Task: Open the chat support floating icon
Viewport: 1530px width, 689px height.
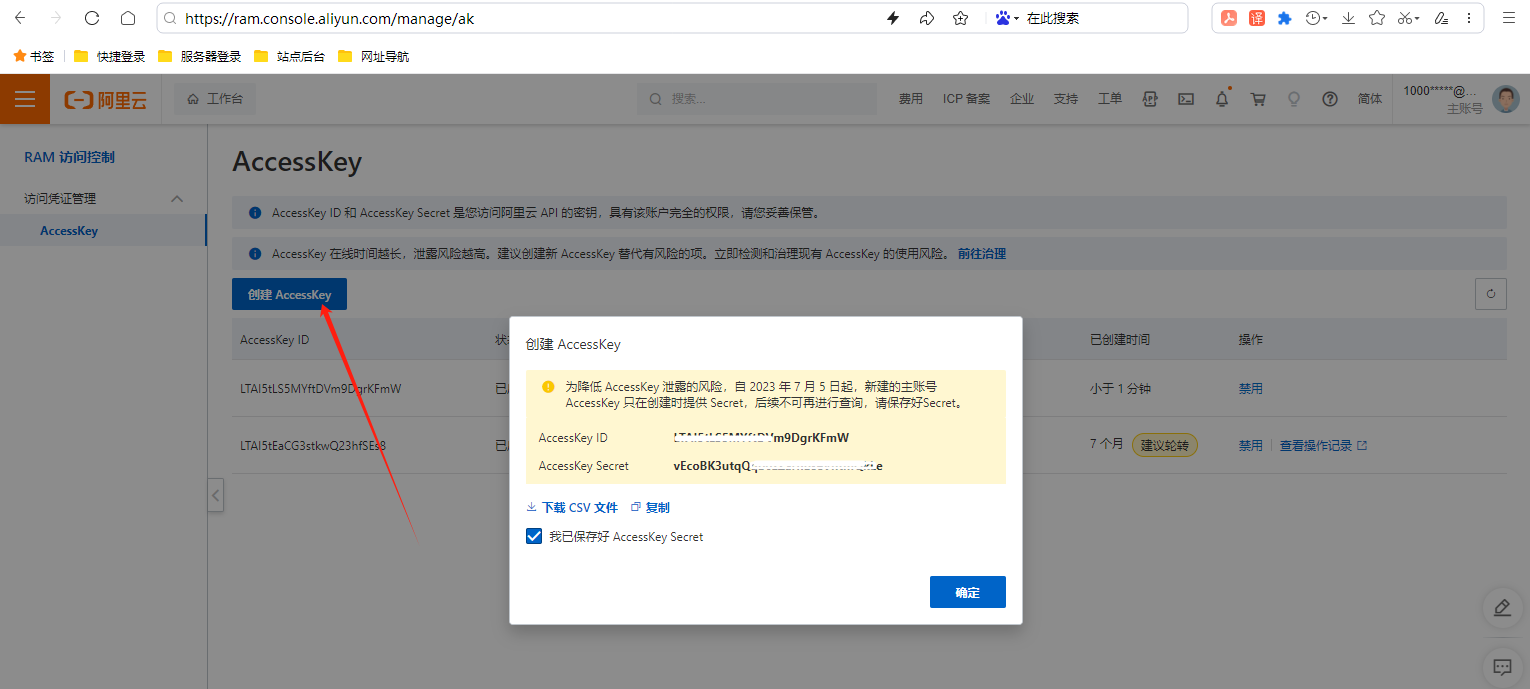Action: 1502,666
